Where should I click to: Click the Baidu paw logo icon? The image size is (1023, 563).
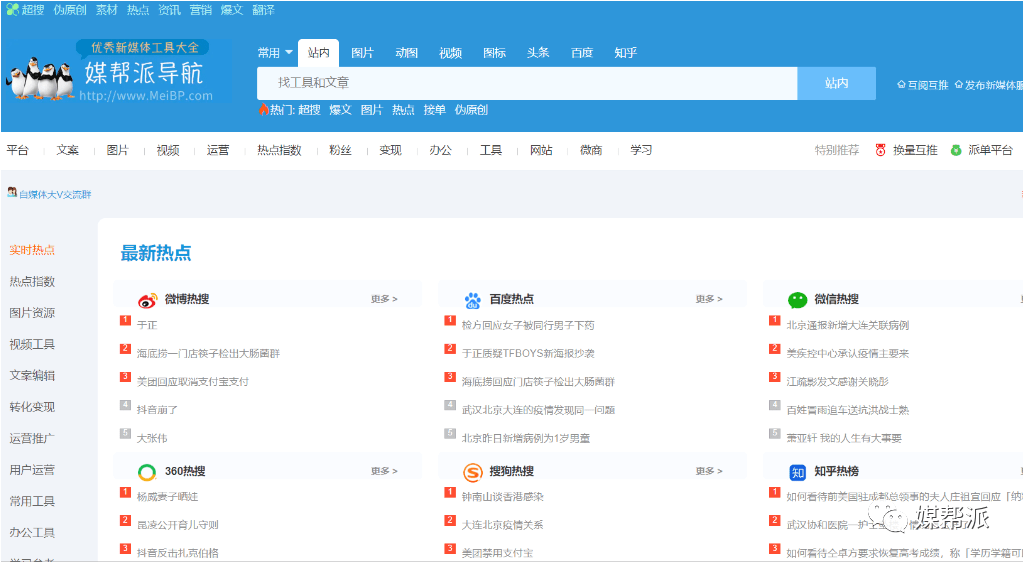coord(473,300)
